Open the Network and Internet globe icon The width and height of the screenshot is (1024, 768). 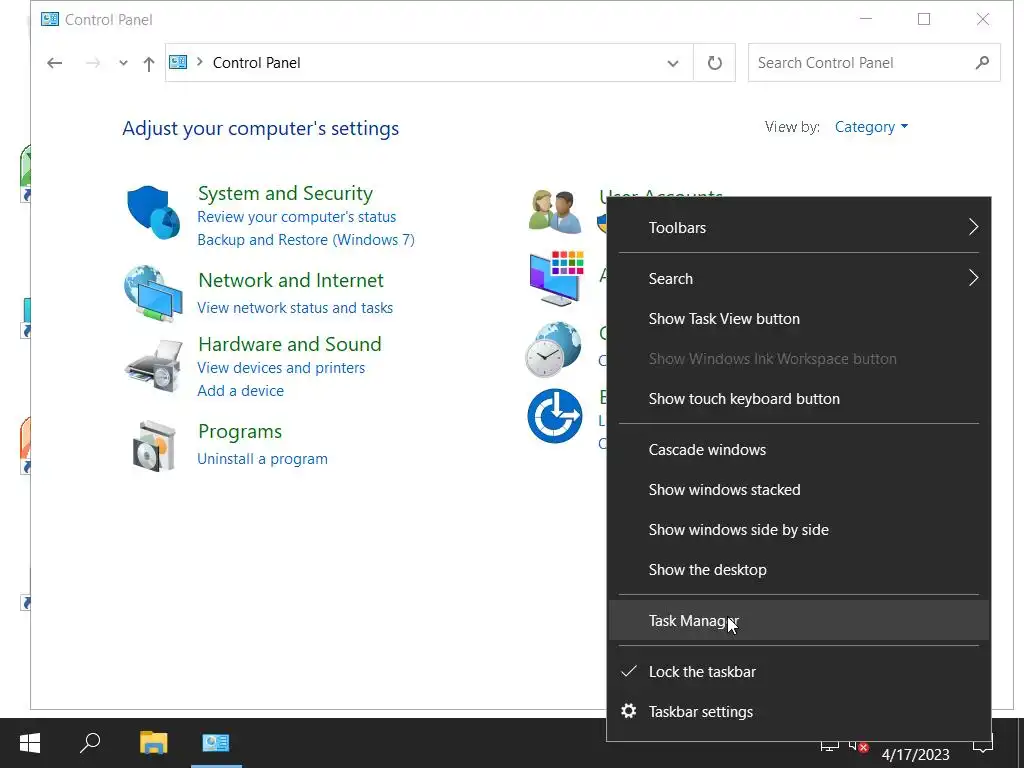point(153,293)
